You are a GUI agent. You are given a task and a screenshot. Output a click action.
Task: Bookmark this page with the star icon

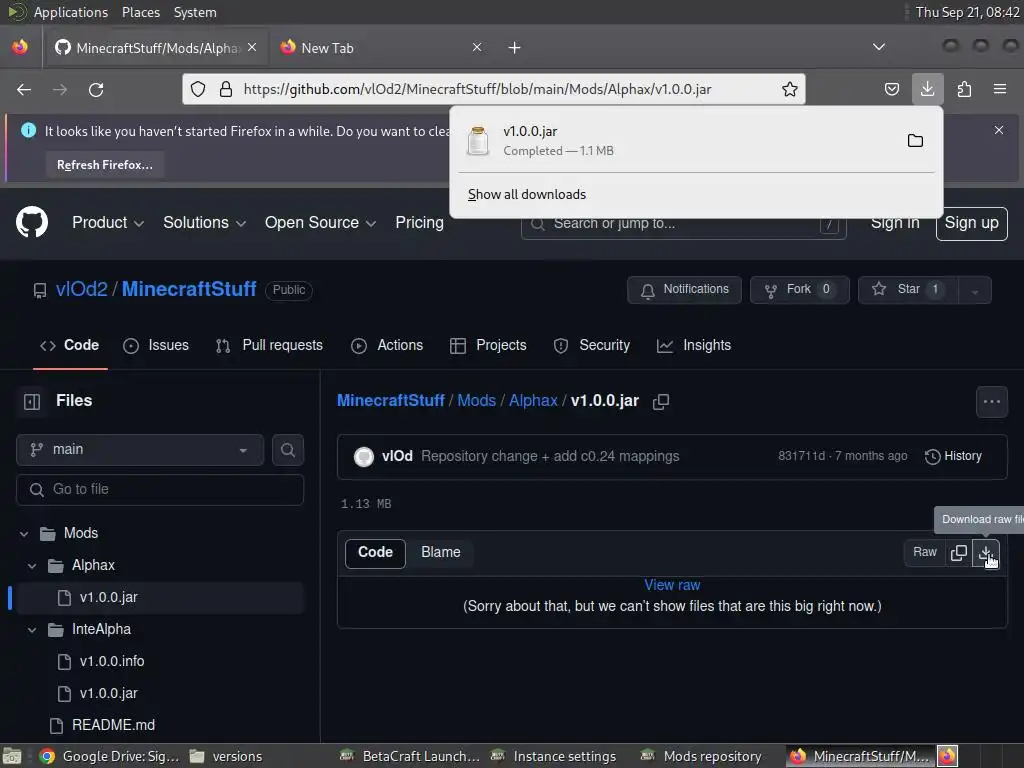(790, 89)
